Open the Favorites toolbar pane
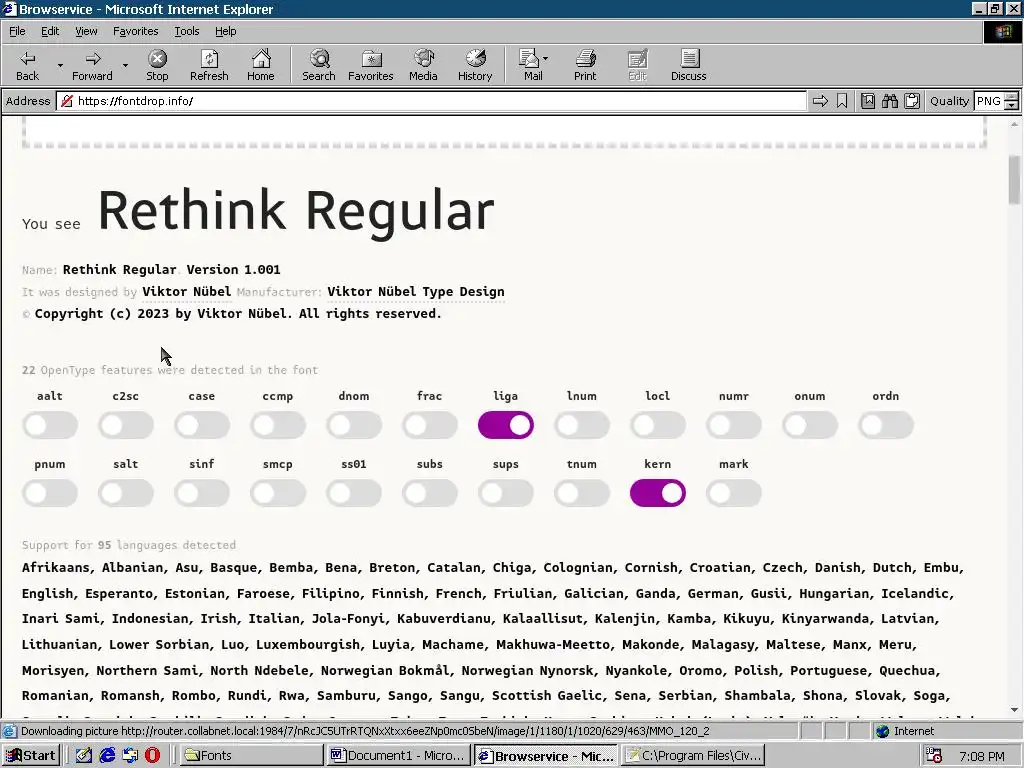Image resolution: width=1024 pixels, height=768 pixels. [x=370, y=65]
